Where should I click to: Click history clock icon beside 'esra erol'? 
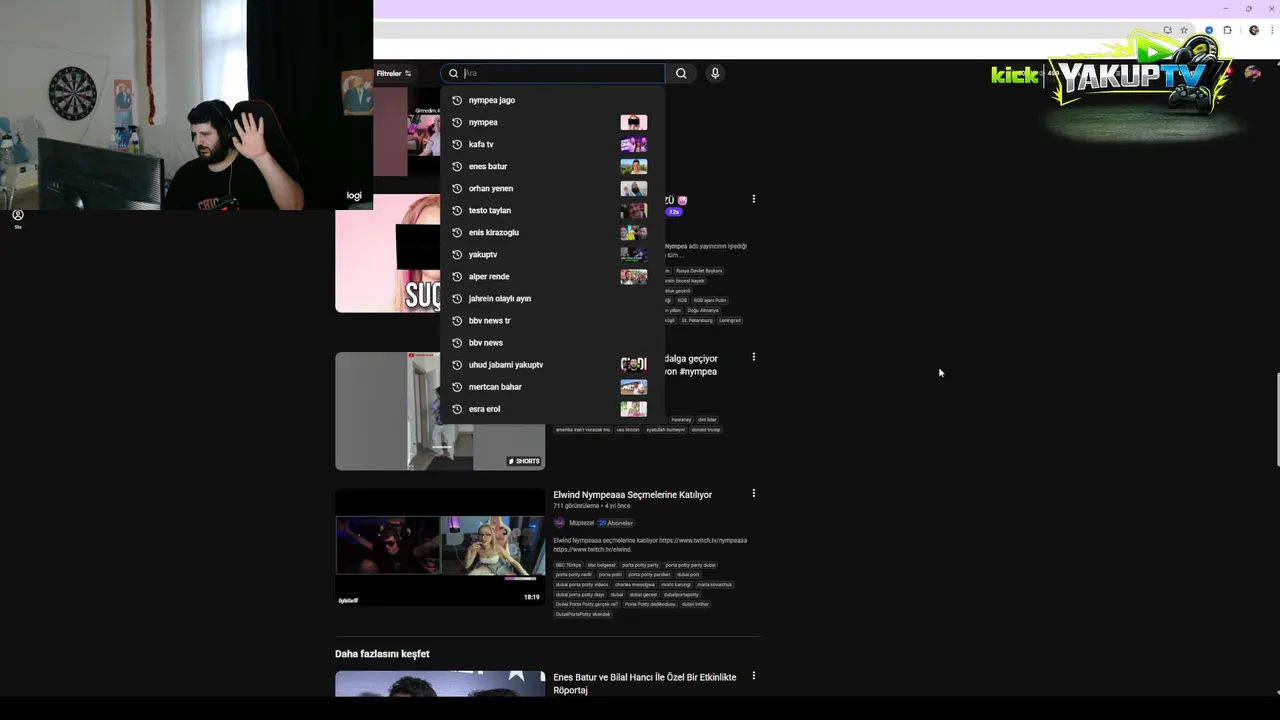[457, 408]
